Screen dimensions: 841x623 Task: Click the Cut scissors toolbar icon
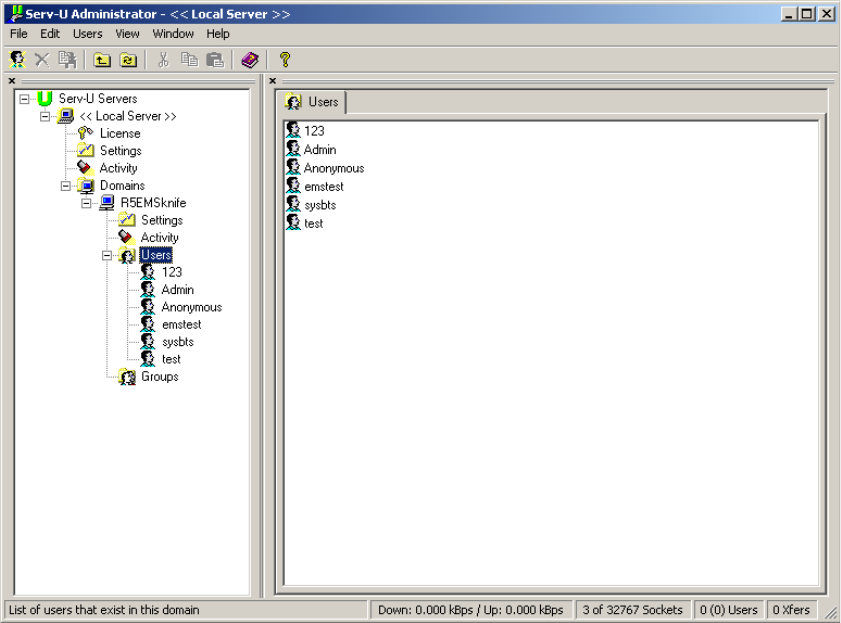[x=163, y=60]
